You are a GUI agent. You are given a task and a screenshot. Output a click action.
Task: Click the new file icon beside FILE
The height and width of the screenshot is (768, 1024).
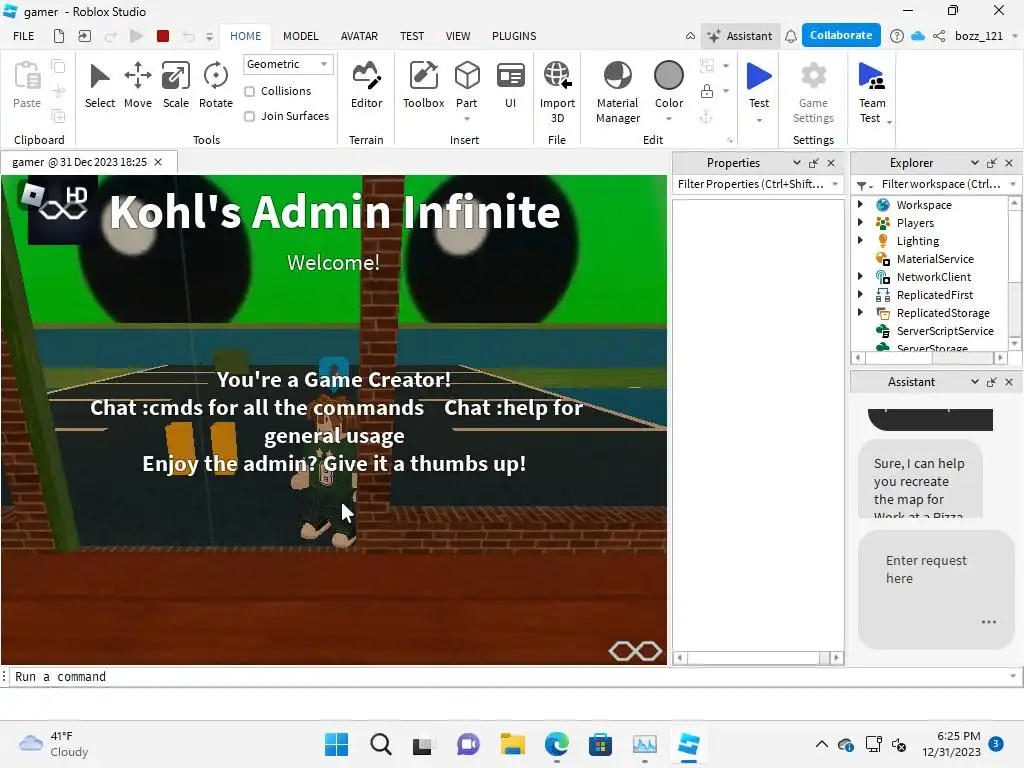click(x=59, y=36)
